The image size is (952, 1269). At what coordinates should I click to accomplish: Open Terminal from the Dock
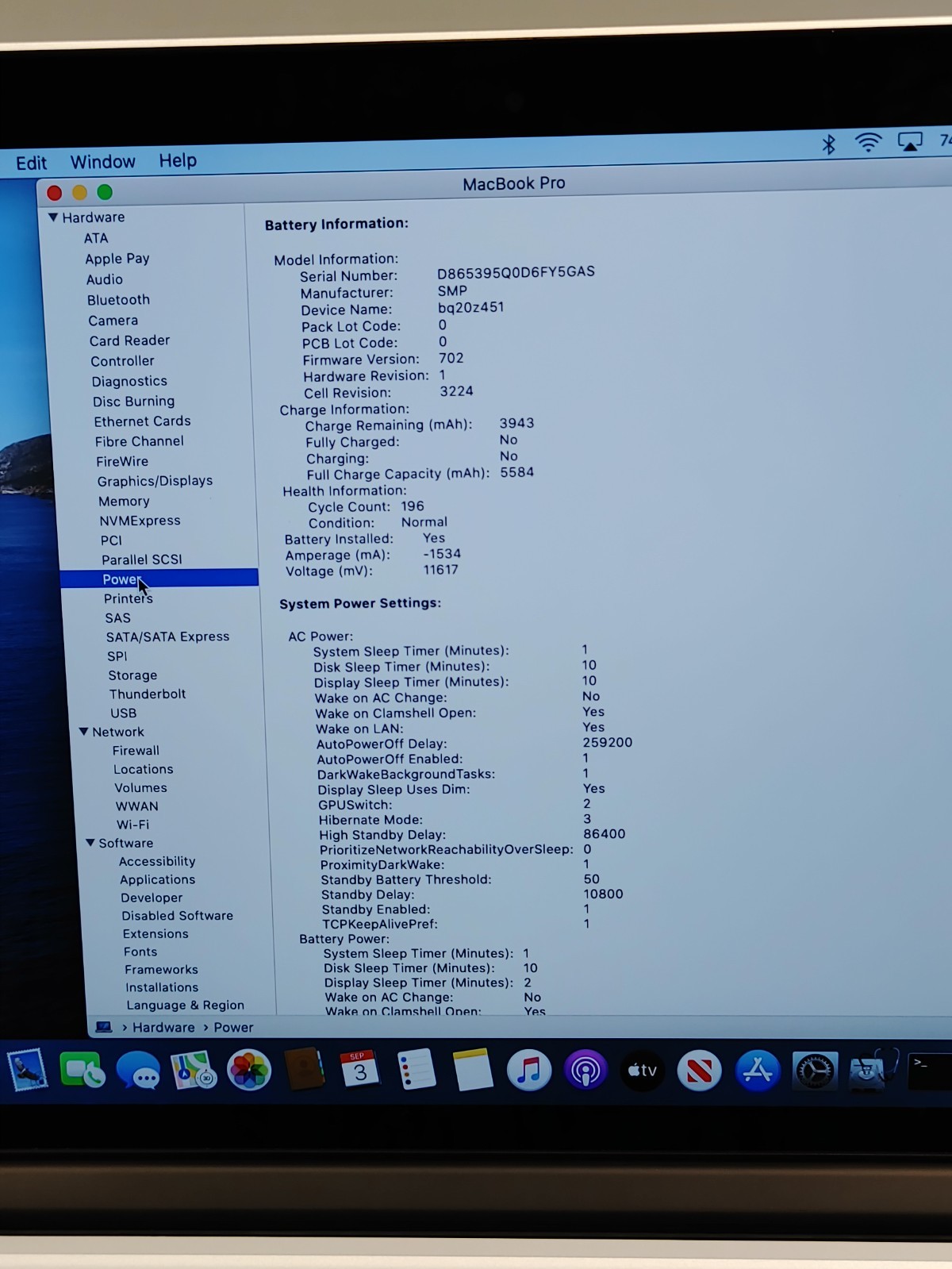[x=930, y=1071]
